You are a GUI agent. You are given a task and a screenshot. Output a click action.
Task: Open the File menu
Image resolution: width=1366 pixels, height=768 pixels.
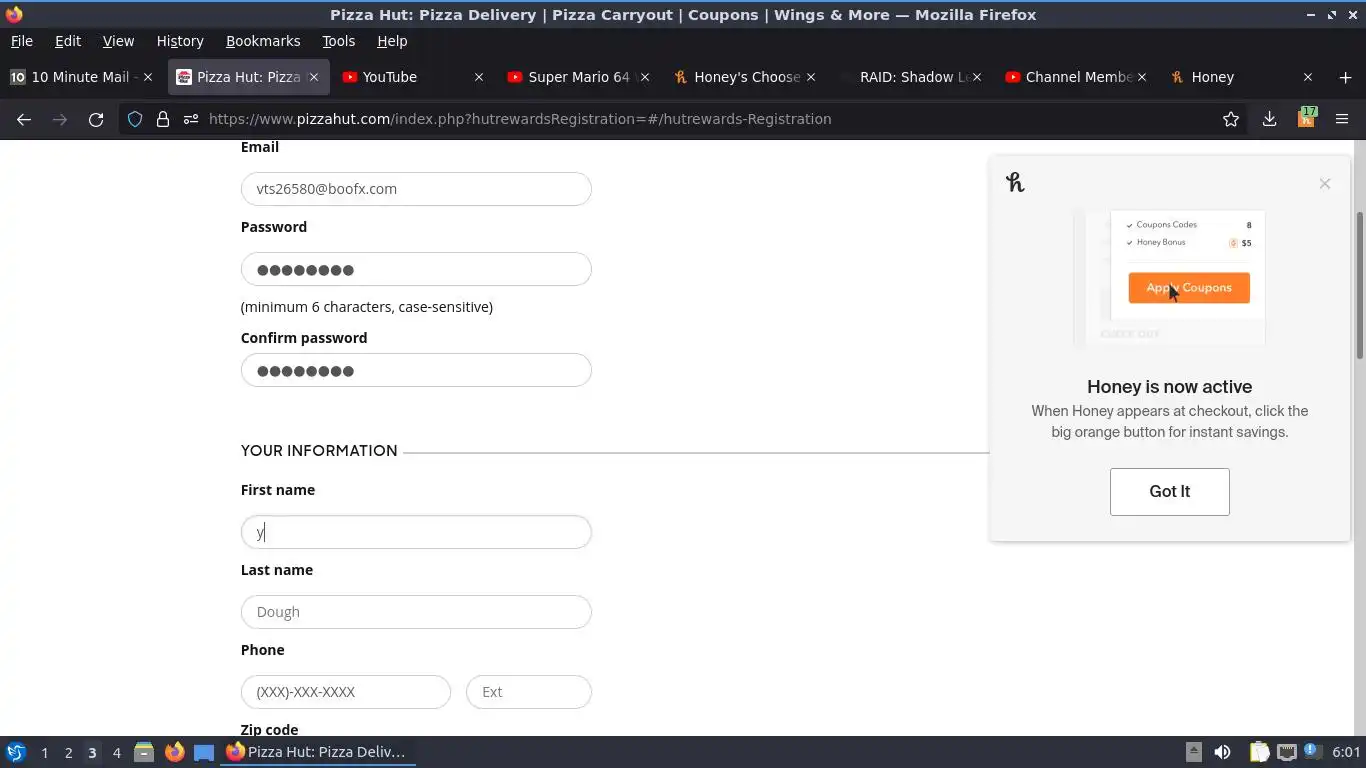[x=21, y=41]
